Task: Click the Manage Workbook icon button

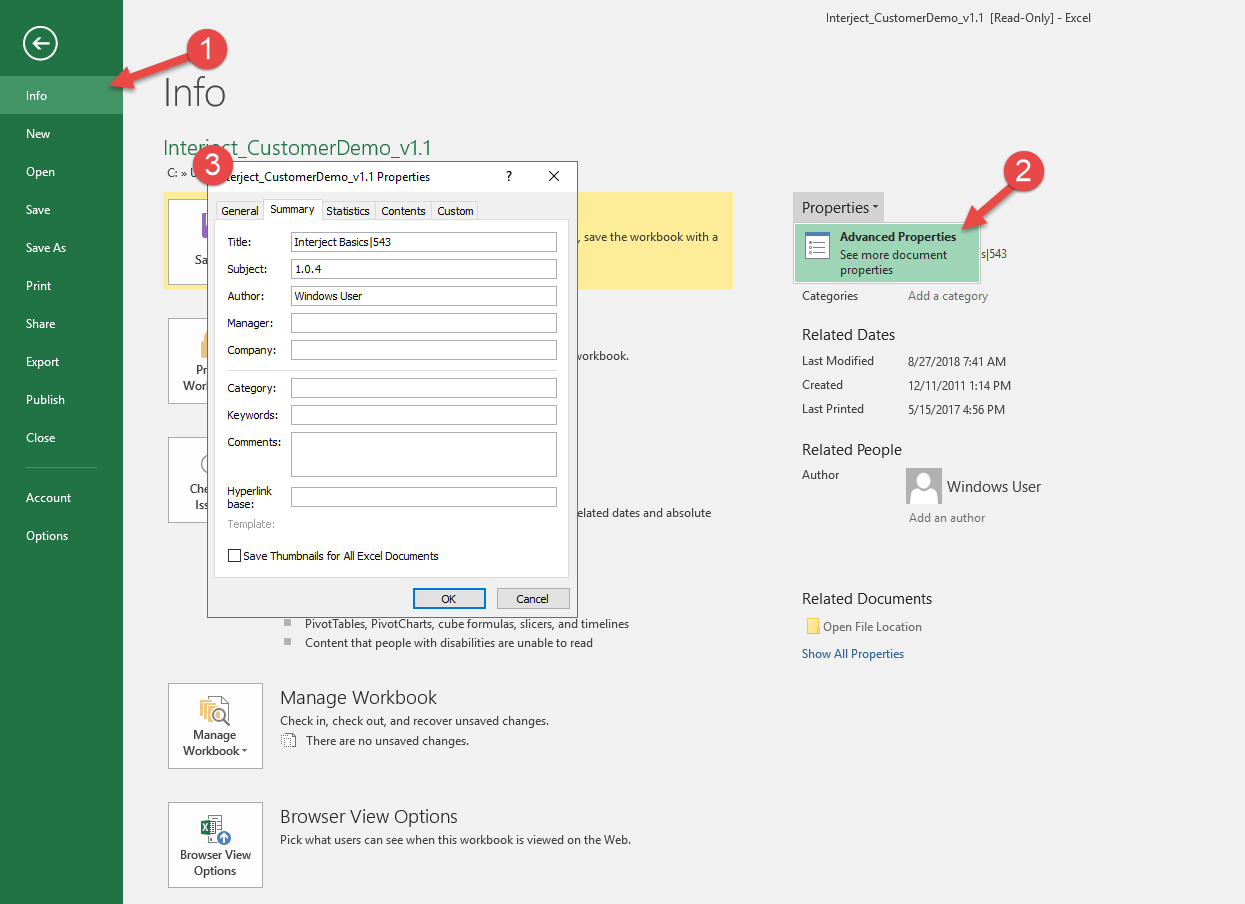Action: tap(215, 726)
